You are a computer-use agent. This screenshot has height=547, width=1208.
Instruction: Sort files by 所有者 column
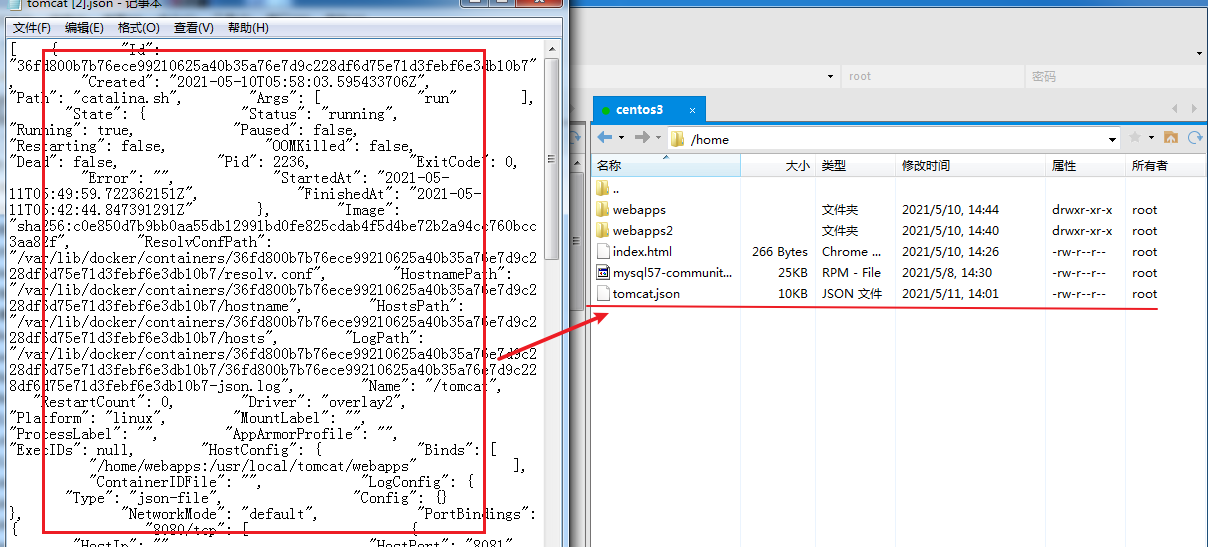pos(1166,165)
